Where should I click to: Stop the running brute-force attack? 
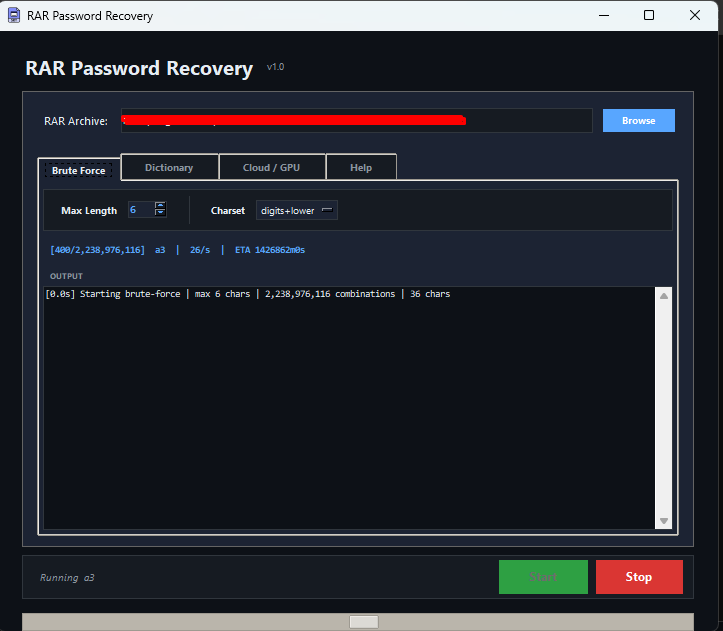coord(639,577)
